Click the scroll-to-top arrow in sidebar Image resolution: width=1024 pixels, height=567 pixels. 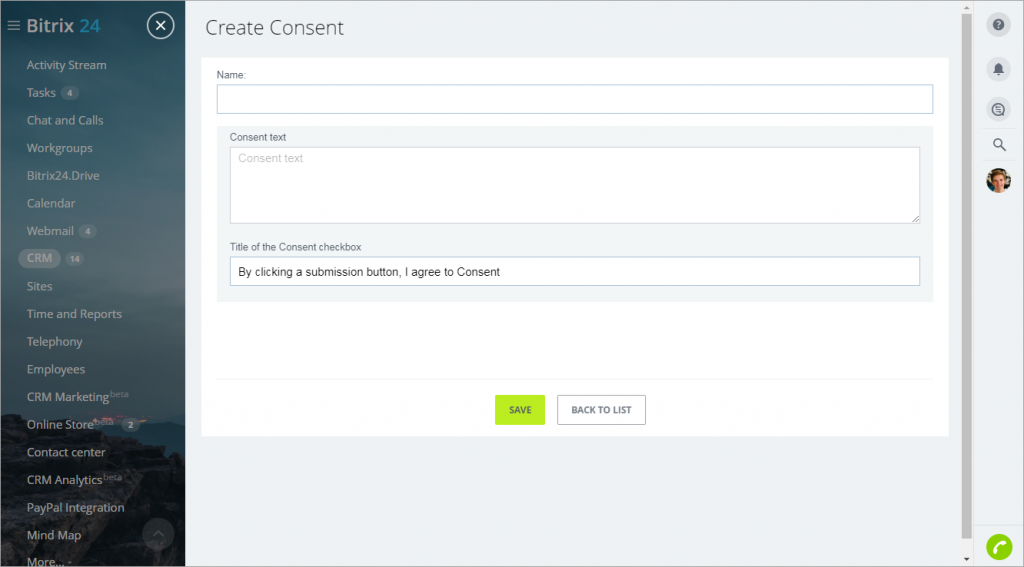[158, 534]
